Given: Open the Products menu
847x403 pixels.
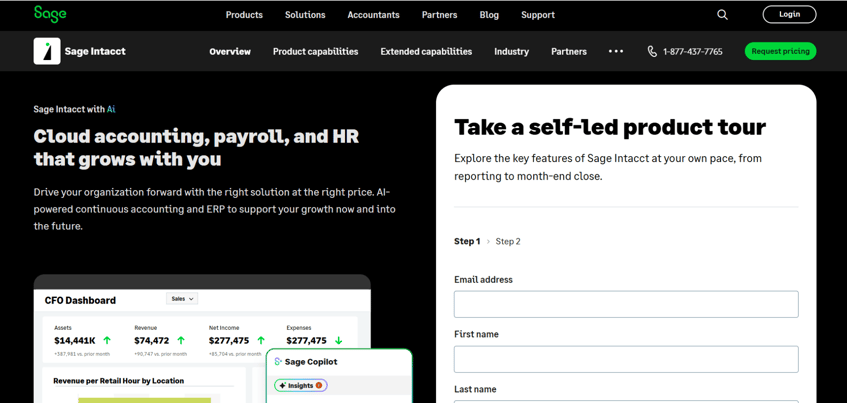Looking at the screenshot, I should [244, 15].
